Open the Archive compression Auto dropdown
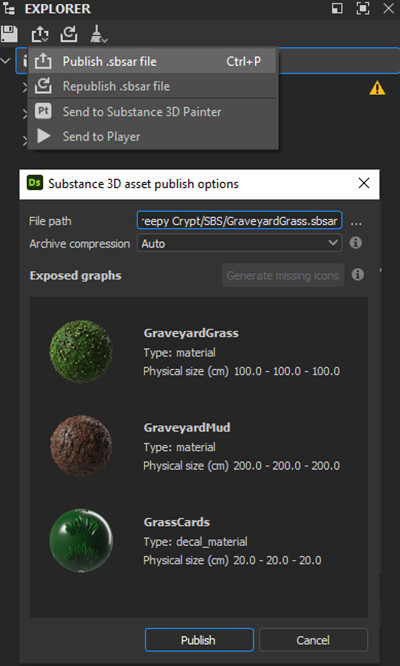Image resolution: width=400 pixels, height=666 pixels. [x=239, y=243]
